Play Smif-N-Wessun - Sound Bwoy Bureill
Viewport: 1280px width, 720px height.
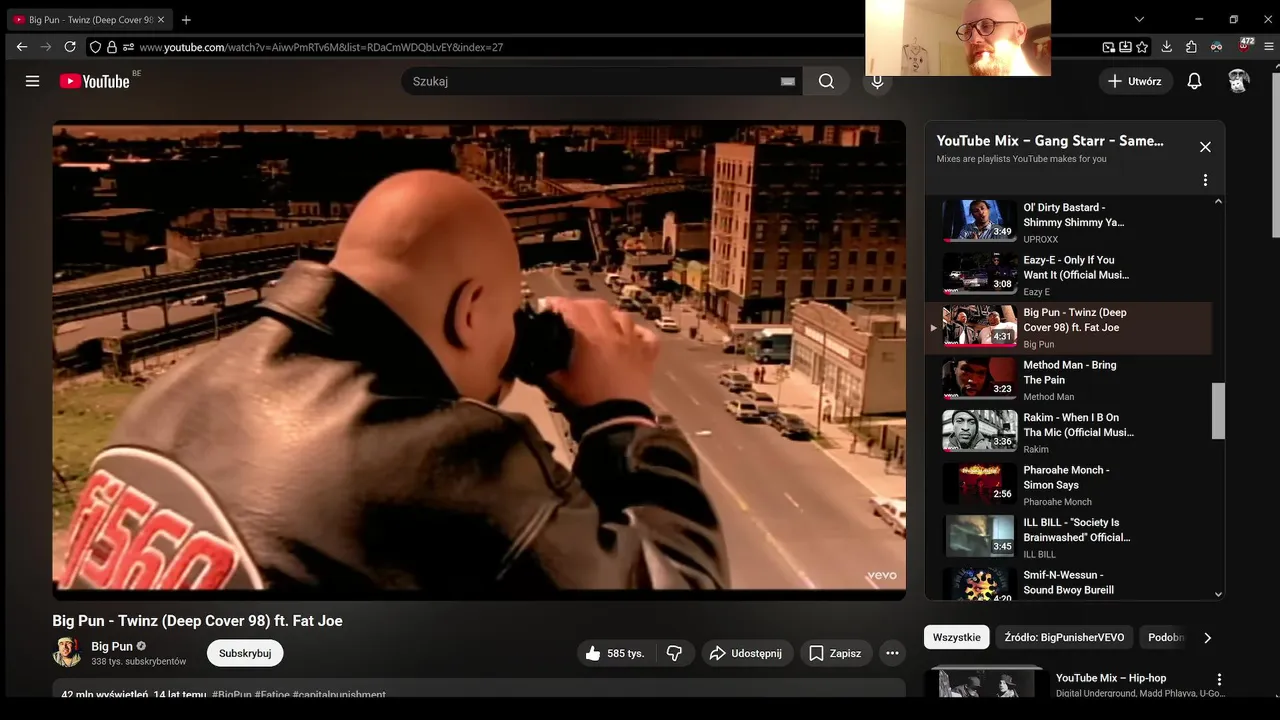1068,583
